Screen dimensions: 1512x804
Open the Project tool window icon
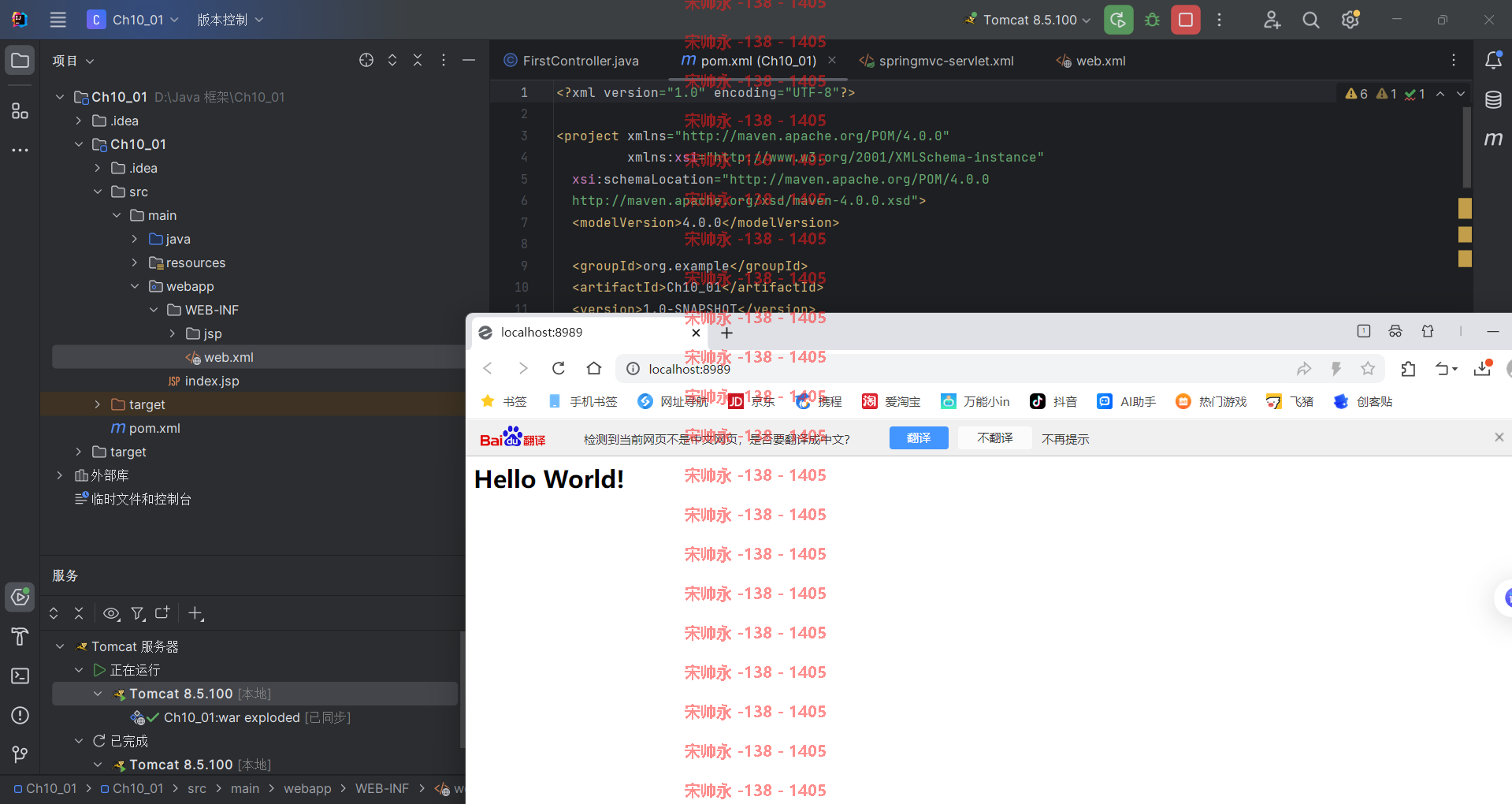click(x=20, y=61)
